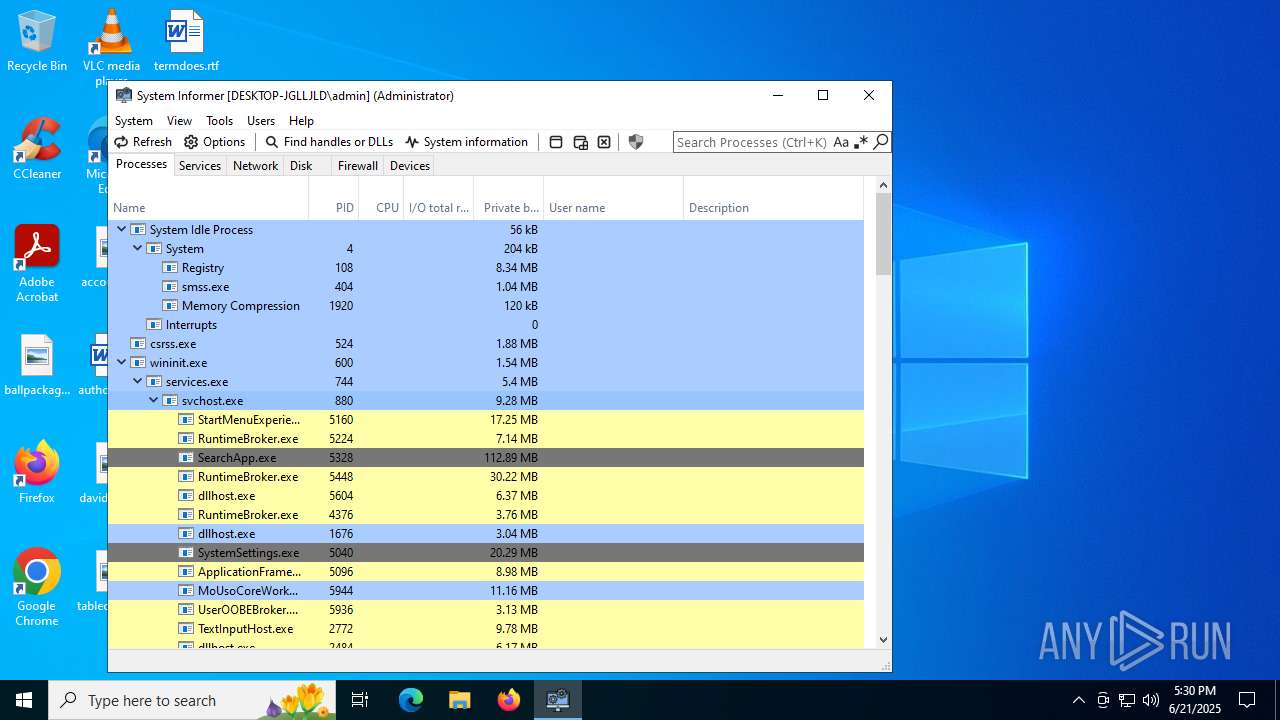
Task: Switch to the Network tab
Action: coord(255,166)
